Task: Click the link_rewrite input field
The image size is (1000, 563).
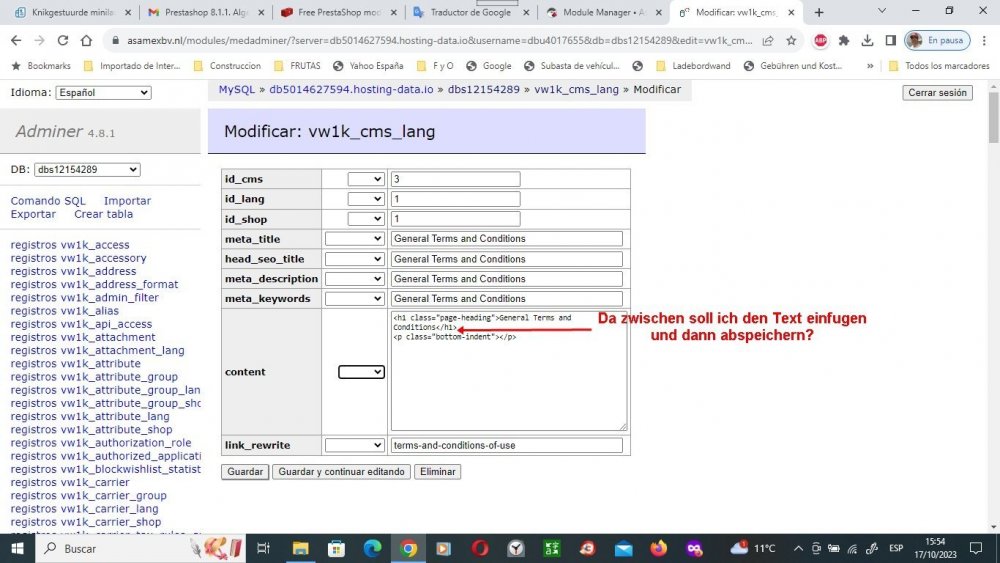Action: pos(506,445)
